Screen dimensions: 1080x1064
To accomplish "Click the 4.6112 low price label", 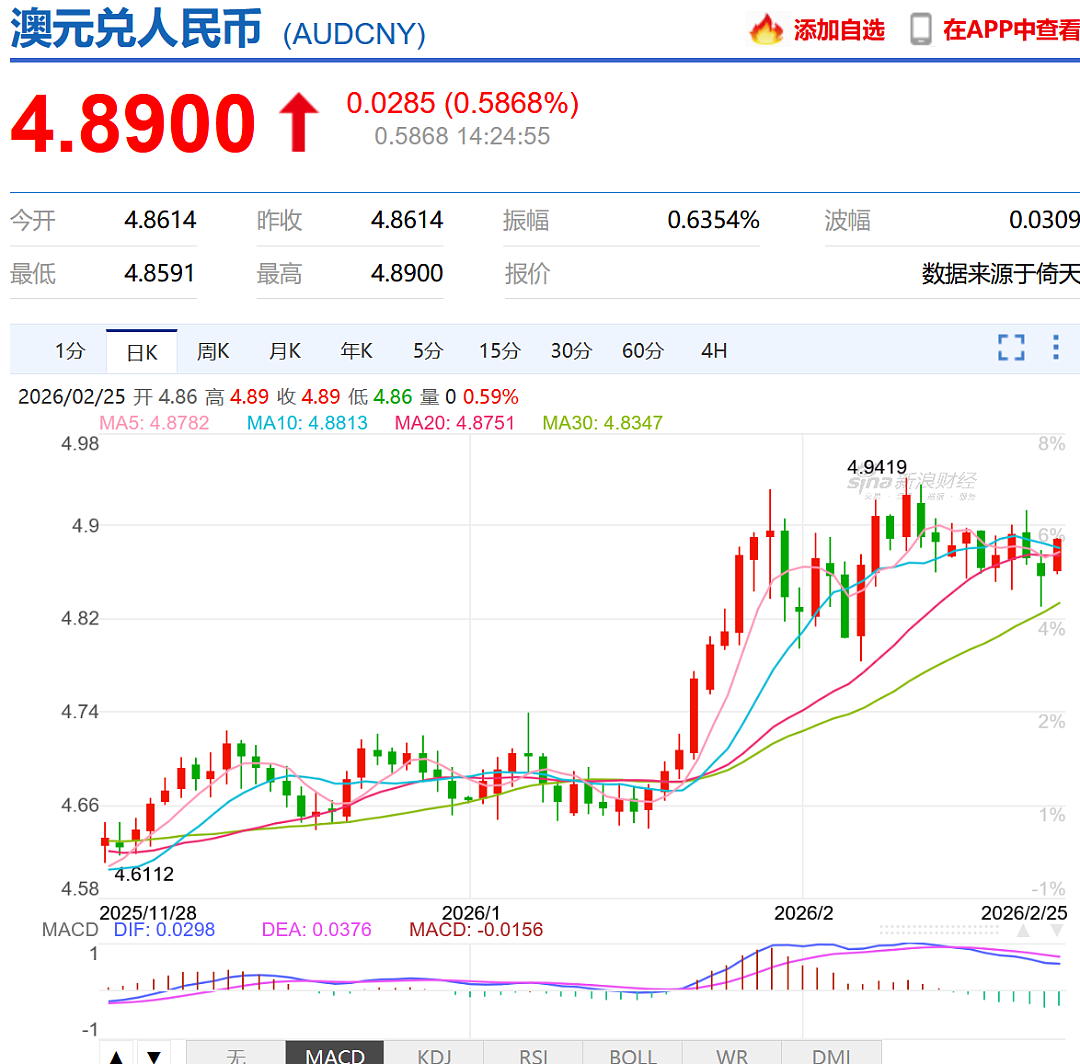I will pos(144,875).
